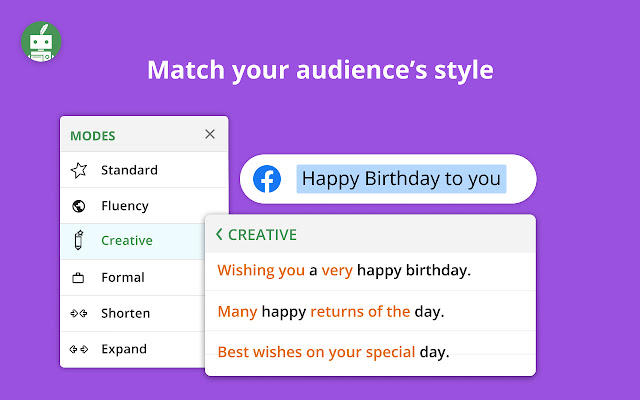
Task: Close the Modes panel
Action: (x=209, y=134)
